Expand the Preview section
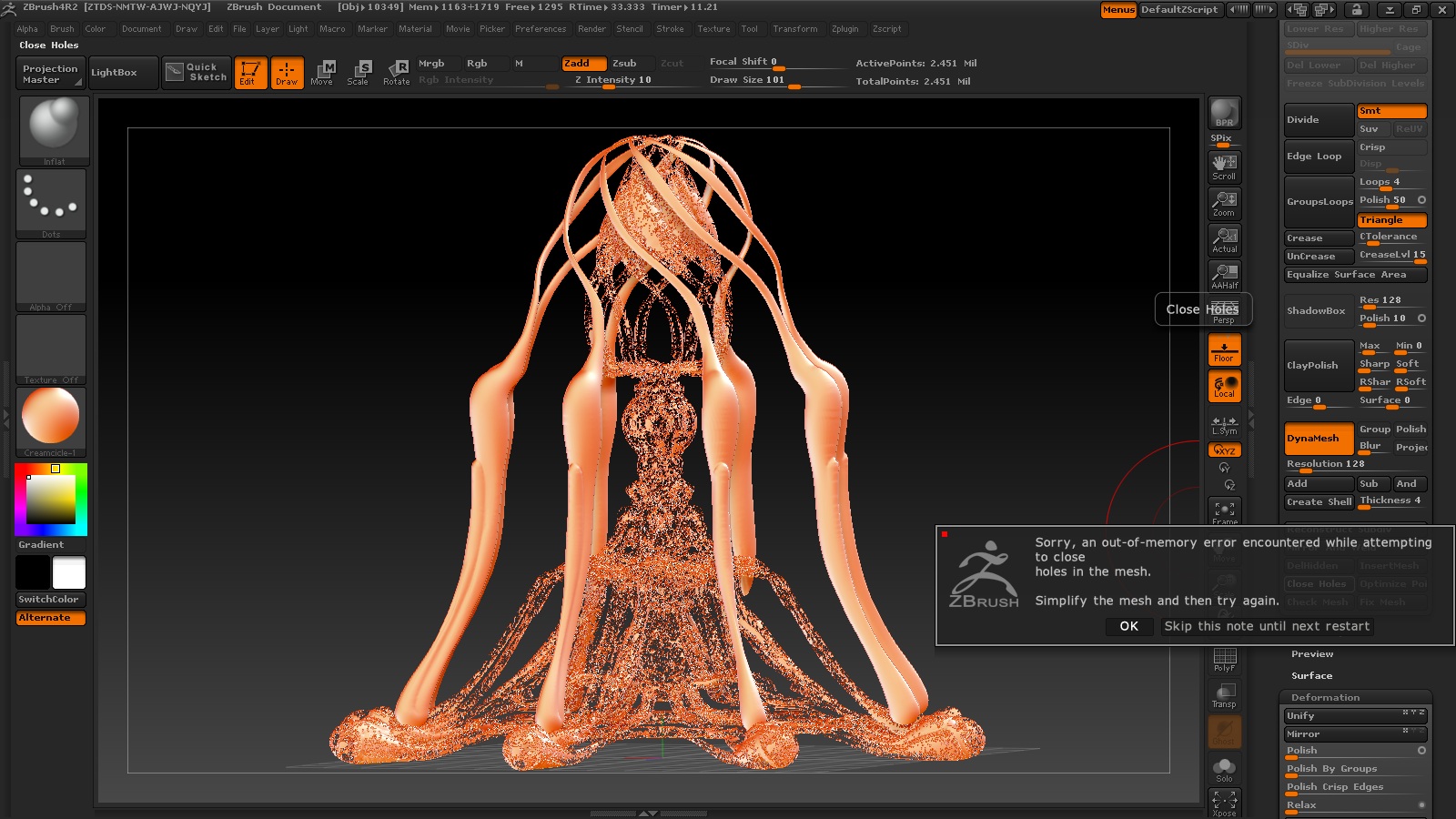This screenshot has height=819, width=1456. [x=1312, y=654]
